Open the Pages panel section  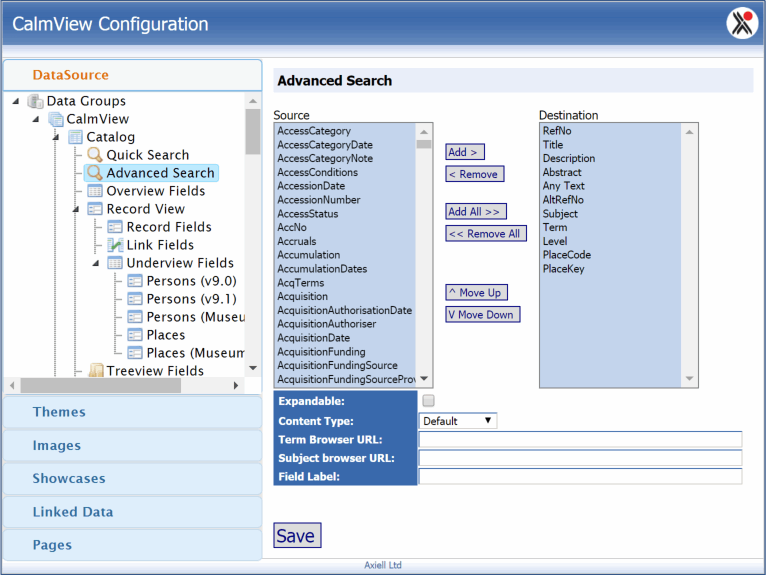click(x=132, y=545)
